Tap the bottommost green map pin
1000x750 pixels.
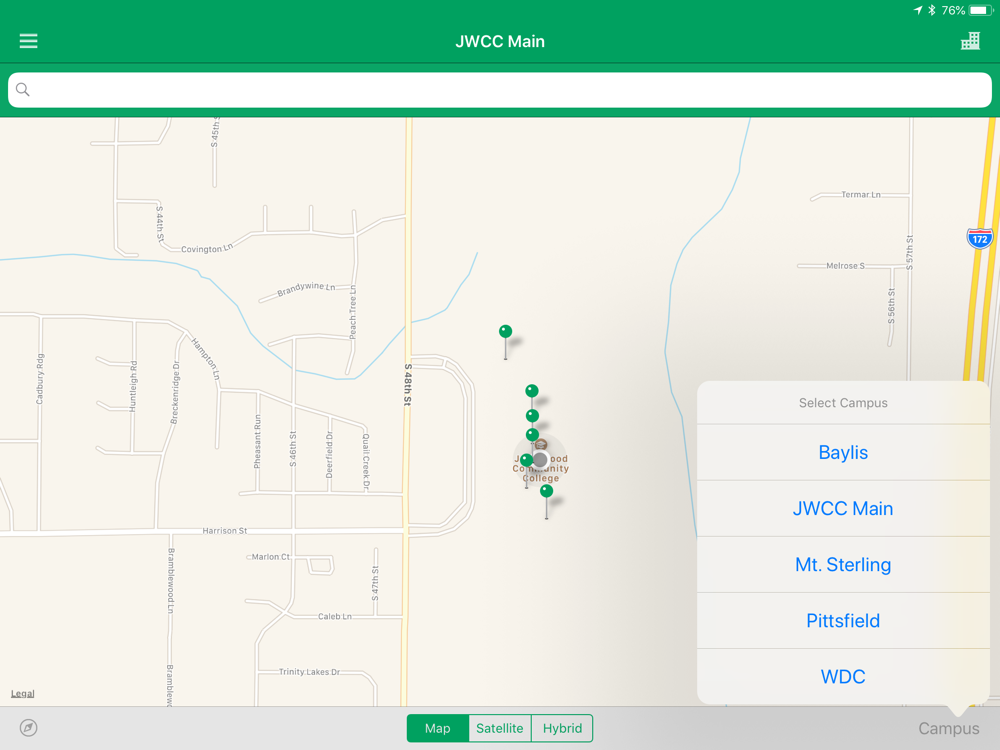point(547,491)
